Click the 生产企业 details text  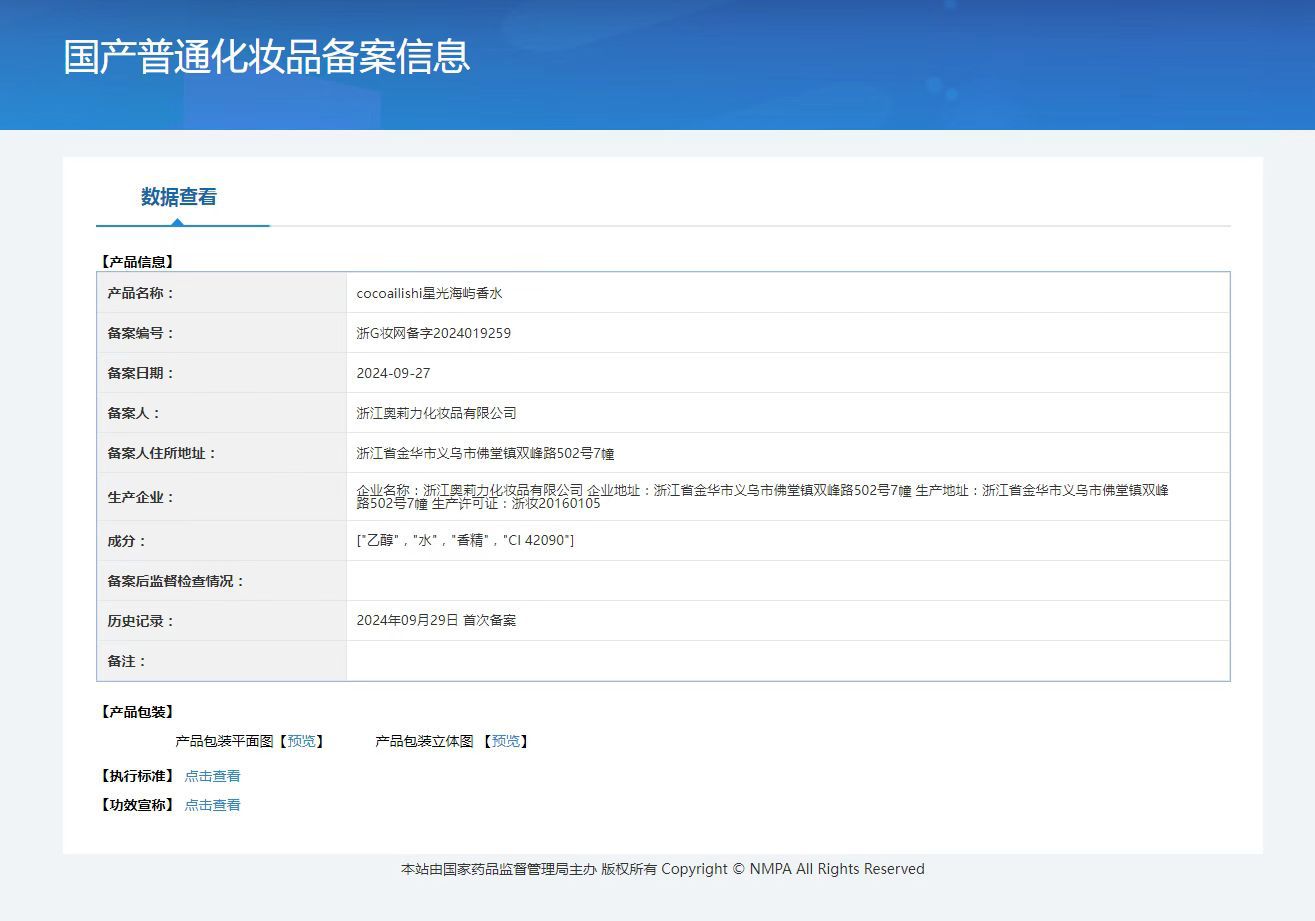(762, 497)
